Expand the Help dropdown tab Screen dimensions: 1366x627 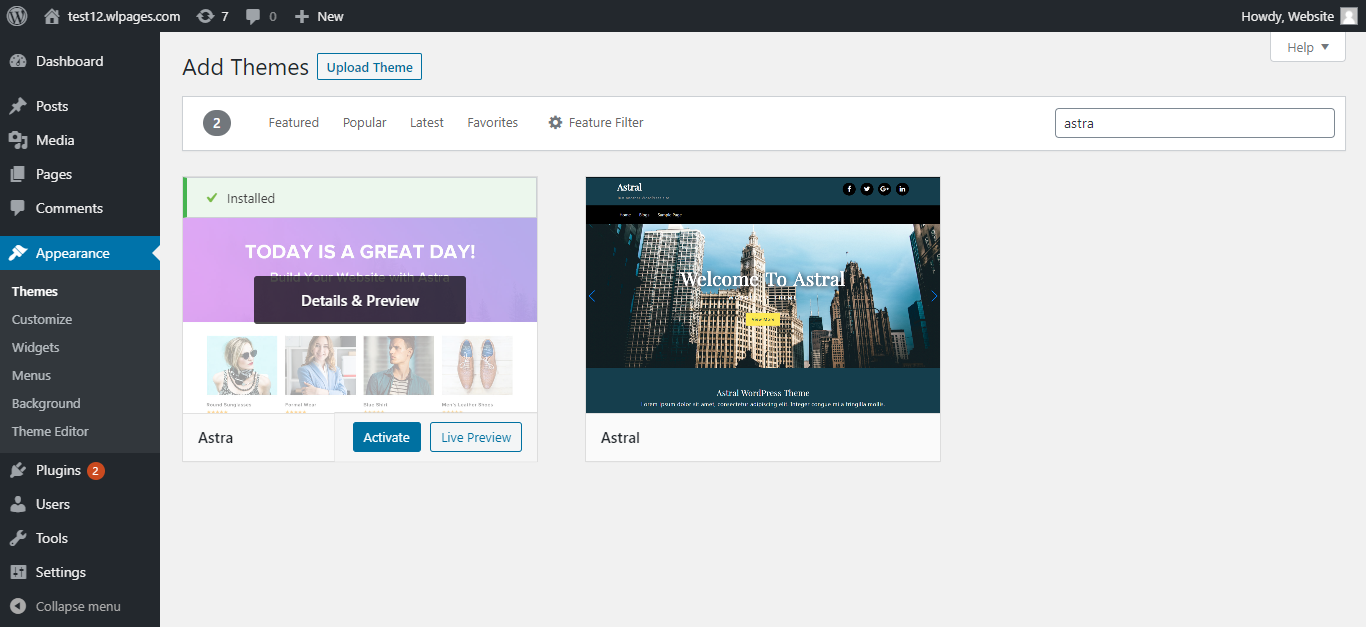point(1308,47)
